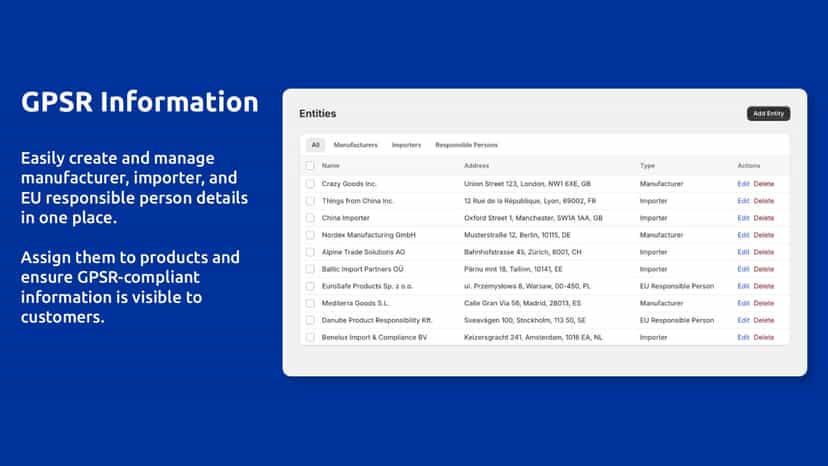Select the All tab

pos(315,145)
